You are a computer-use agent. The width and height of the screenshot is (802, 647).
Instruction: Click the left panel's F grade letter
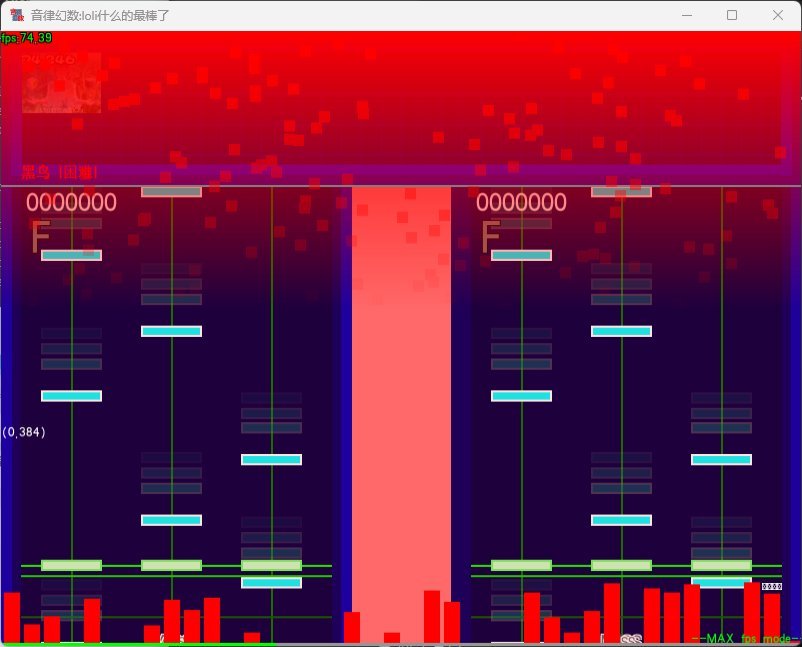coord(40,238)
